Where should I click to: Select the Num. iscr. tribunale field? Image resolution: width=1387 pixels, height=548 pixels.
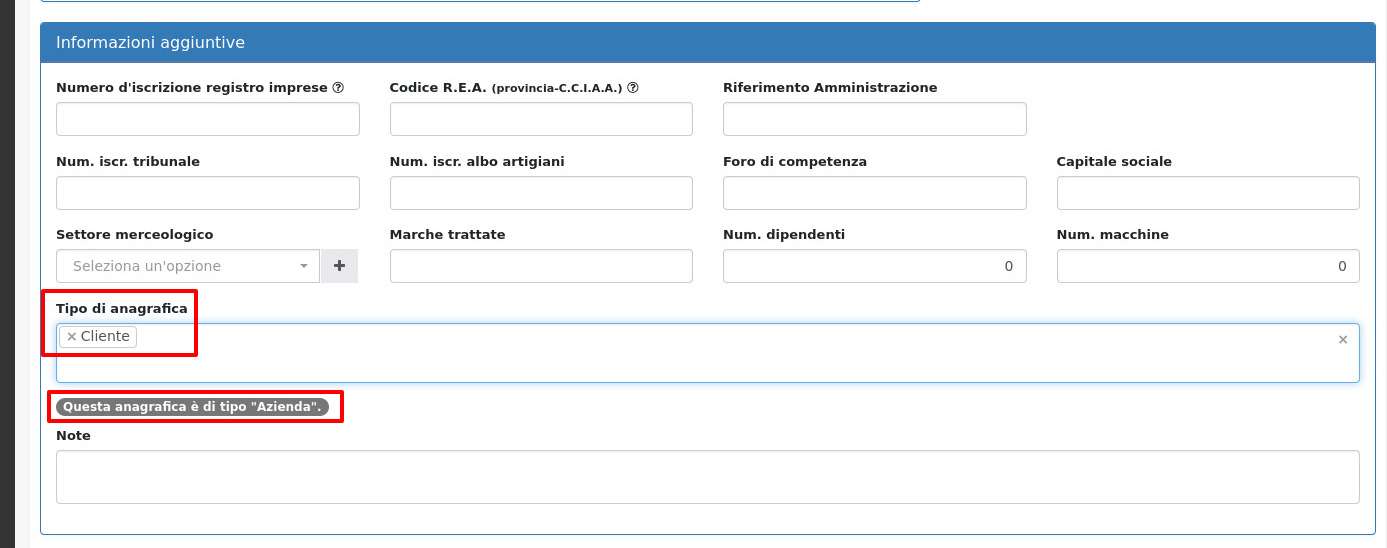[207, 193]
